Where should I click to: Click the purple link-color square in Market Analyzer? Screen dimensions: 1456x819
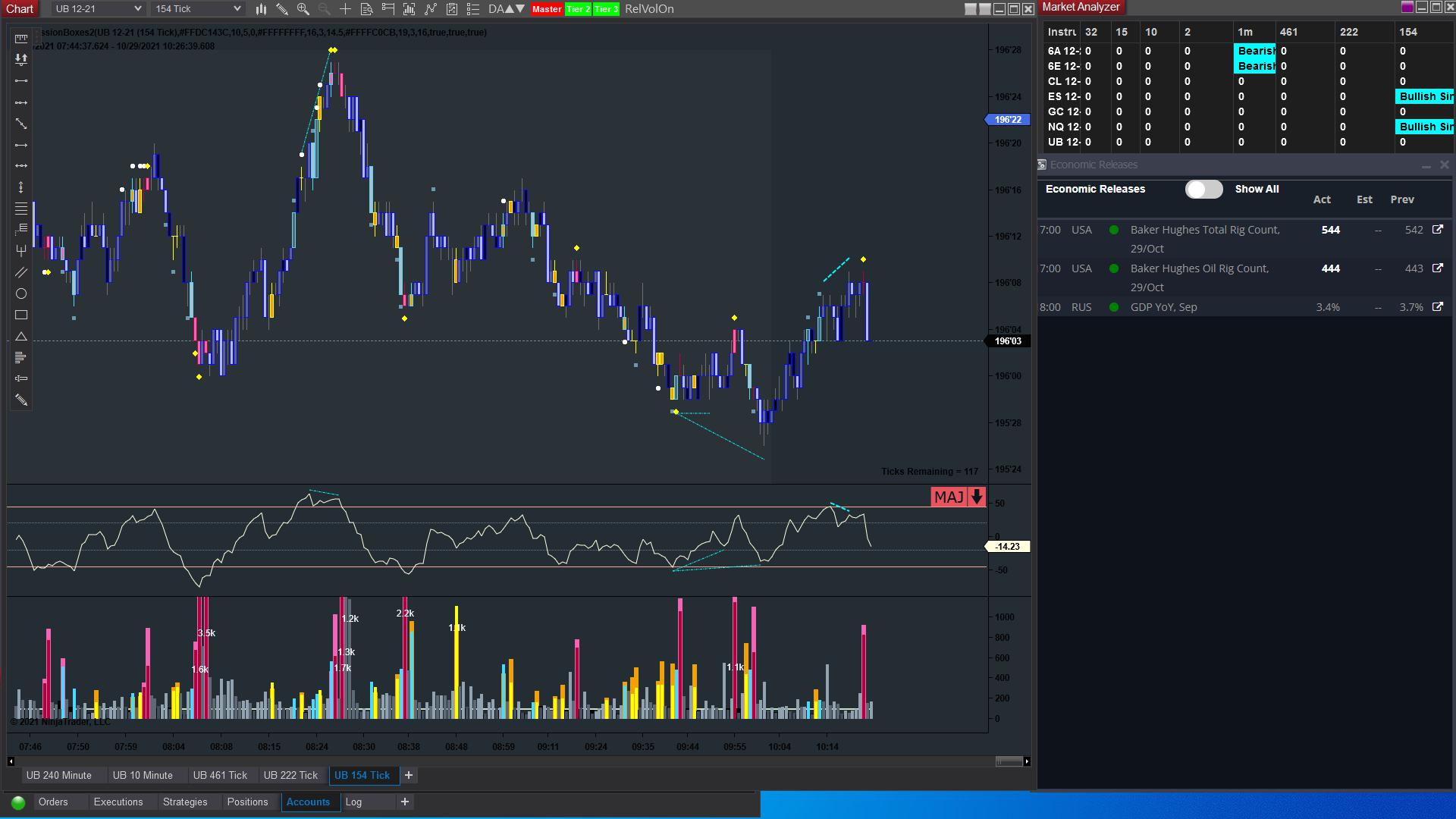click(x=1407, y=8)
